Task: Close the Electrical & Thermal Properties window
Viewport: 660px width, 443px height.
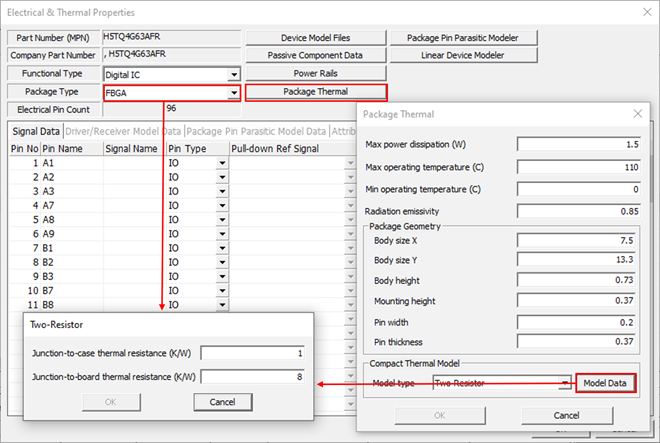Action: coord(643,14)
